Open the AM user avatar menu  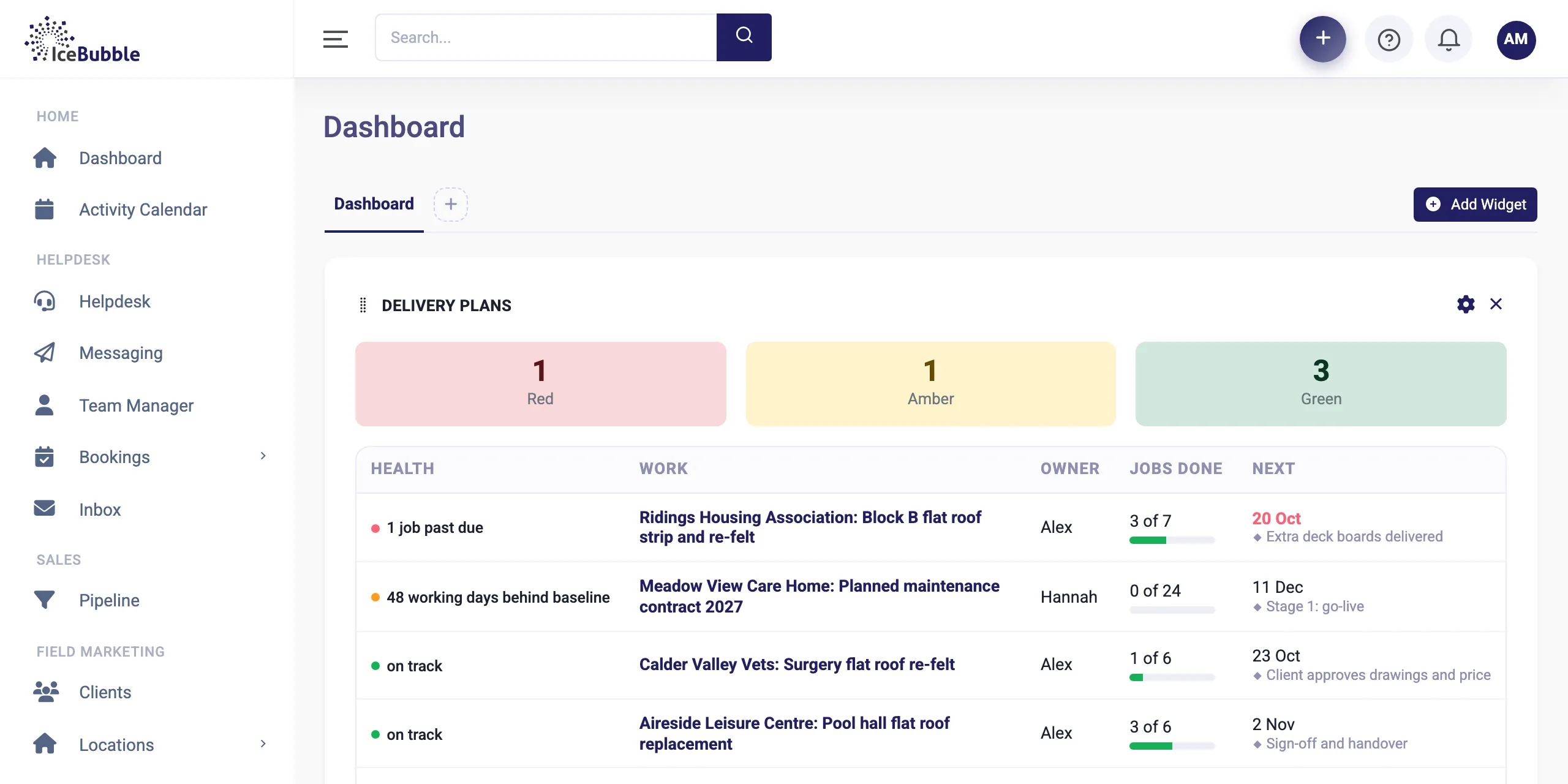pyautogui.click(x=1516, y=39)
